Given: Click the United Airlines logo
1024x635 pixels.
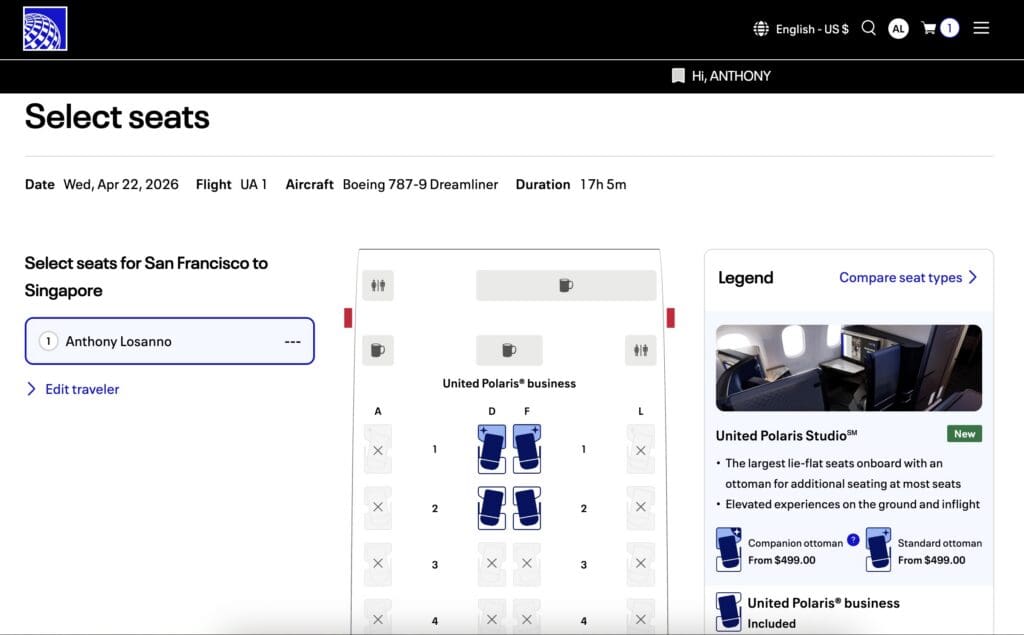Looking at the screenshot, I should pyautogui.click(x=44, y=28).
